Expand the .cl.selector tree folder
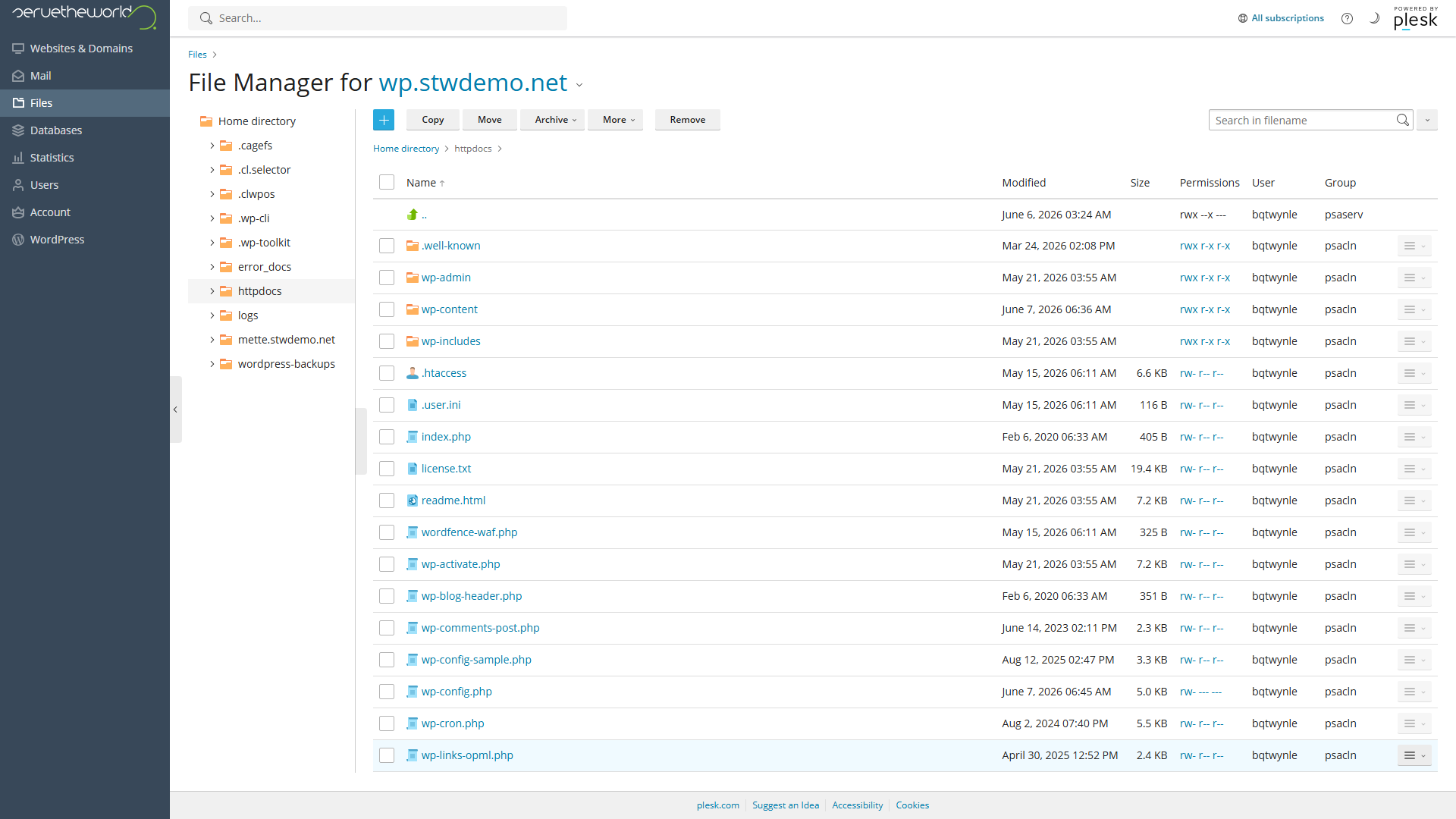 pos(212,170)
